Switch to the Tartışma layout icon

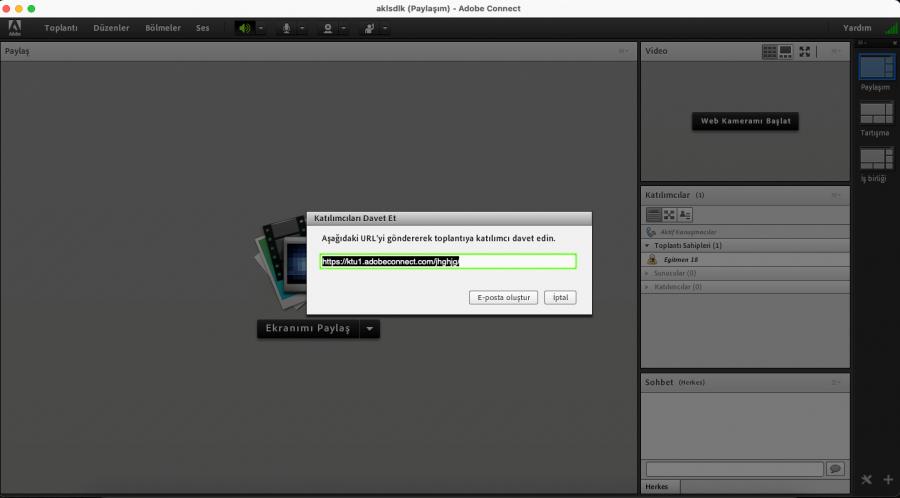tap(876, 113)
